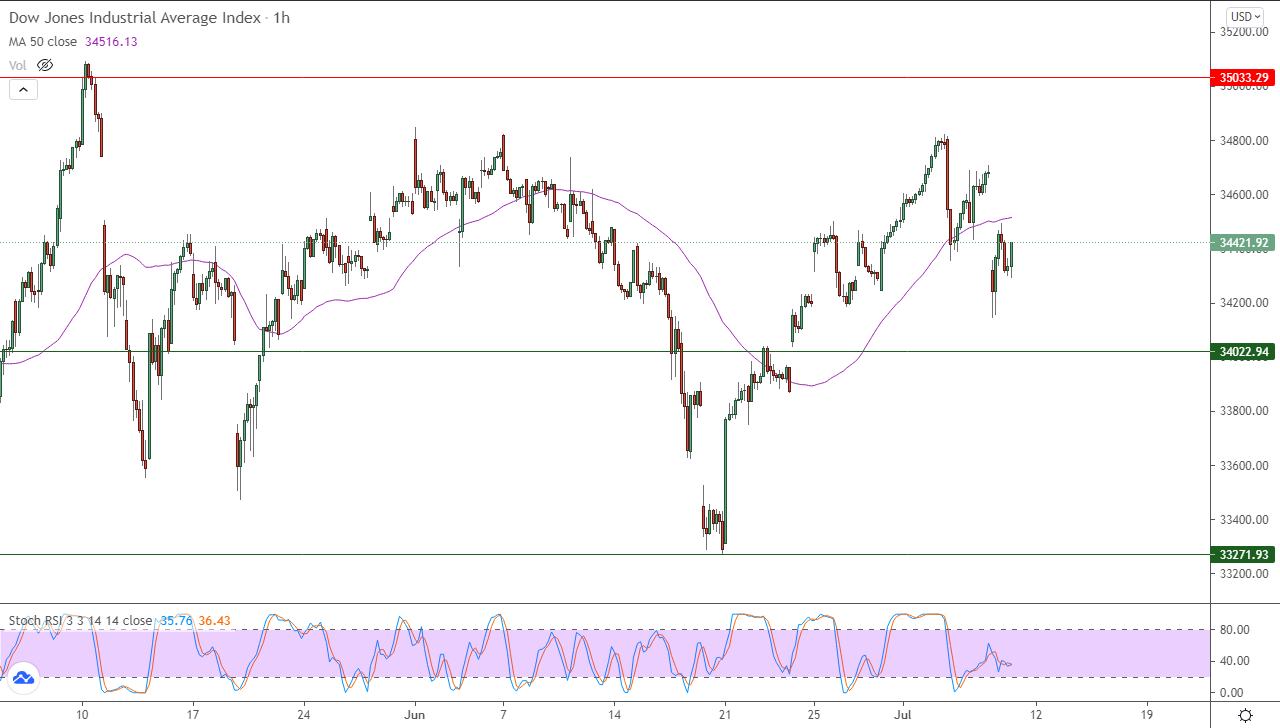Click the 33600.00 label on the price axis

pos(1244,465)
